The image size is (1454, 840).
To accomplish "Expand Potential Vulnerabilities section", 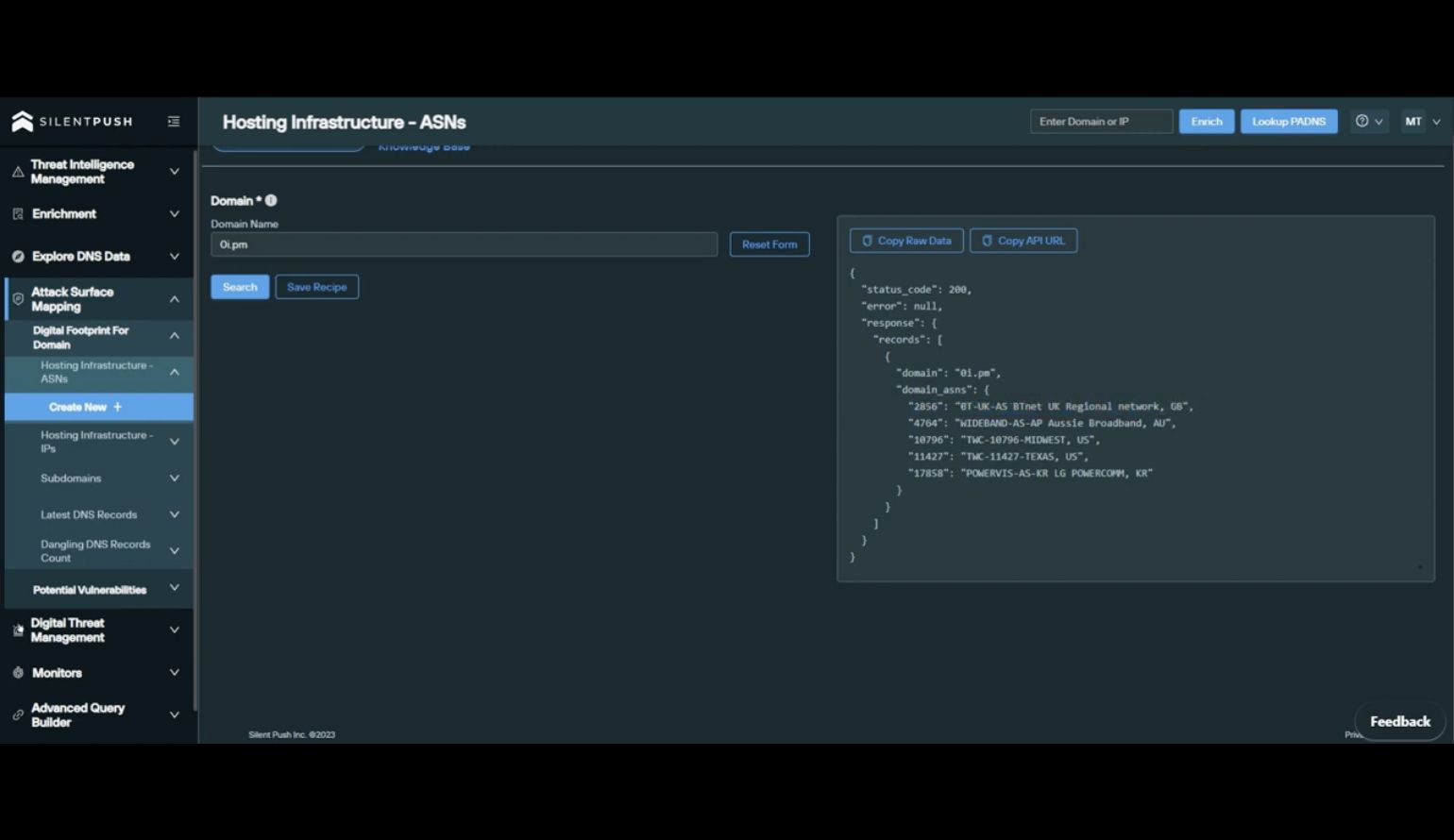I will [175, 588].
